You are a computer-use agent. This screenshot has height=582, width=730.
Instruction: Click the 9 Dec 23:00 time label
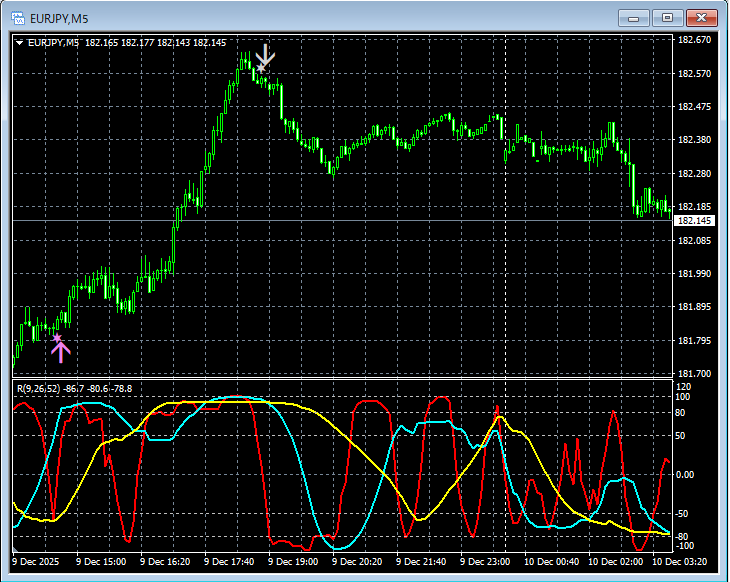tap(485, 562)
